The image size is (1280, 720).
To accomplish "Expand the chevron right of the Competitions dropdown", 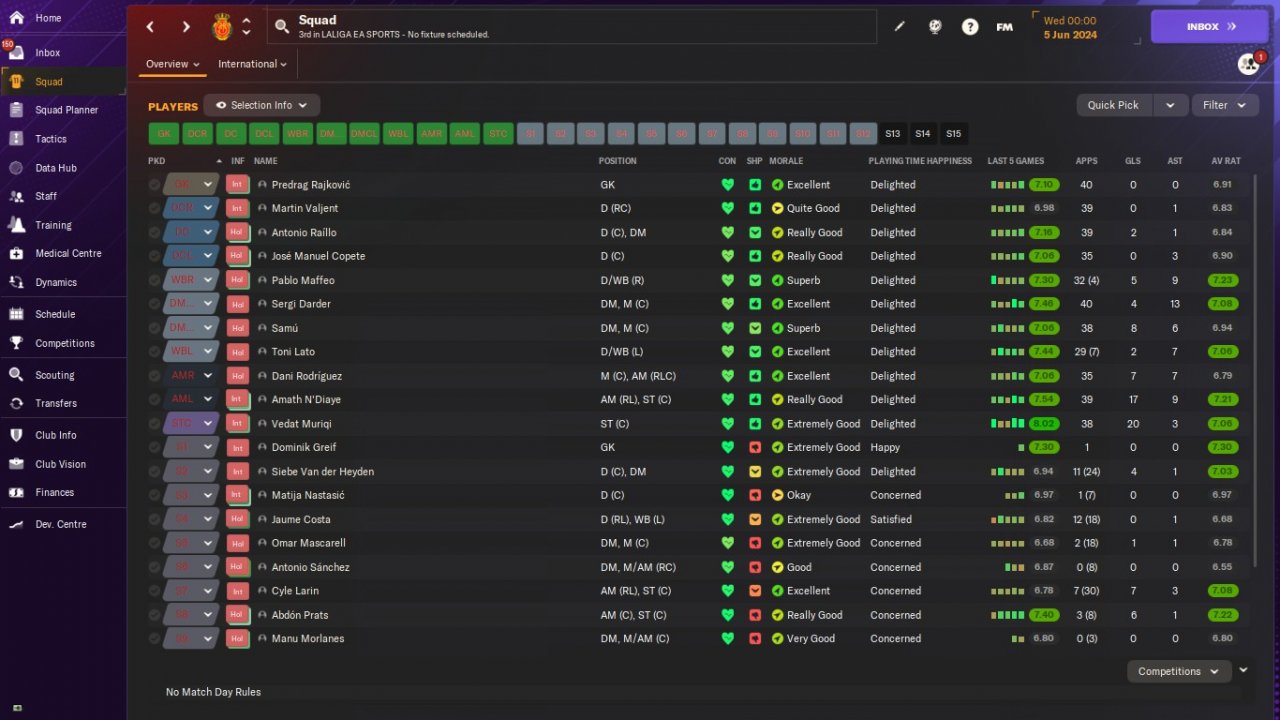I will click(x=1243, y=671).
